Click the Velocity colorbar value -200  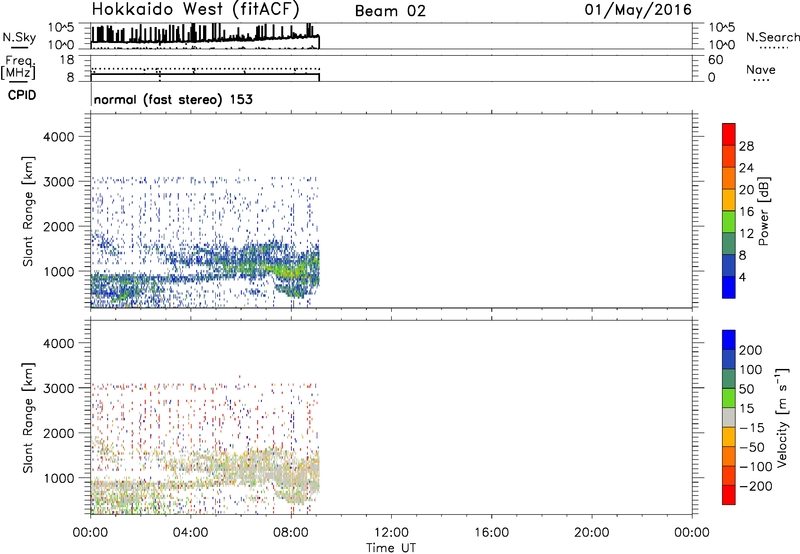click(x=756, y=486)
